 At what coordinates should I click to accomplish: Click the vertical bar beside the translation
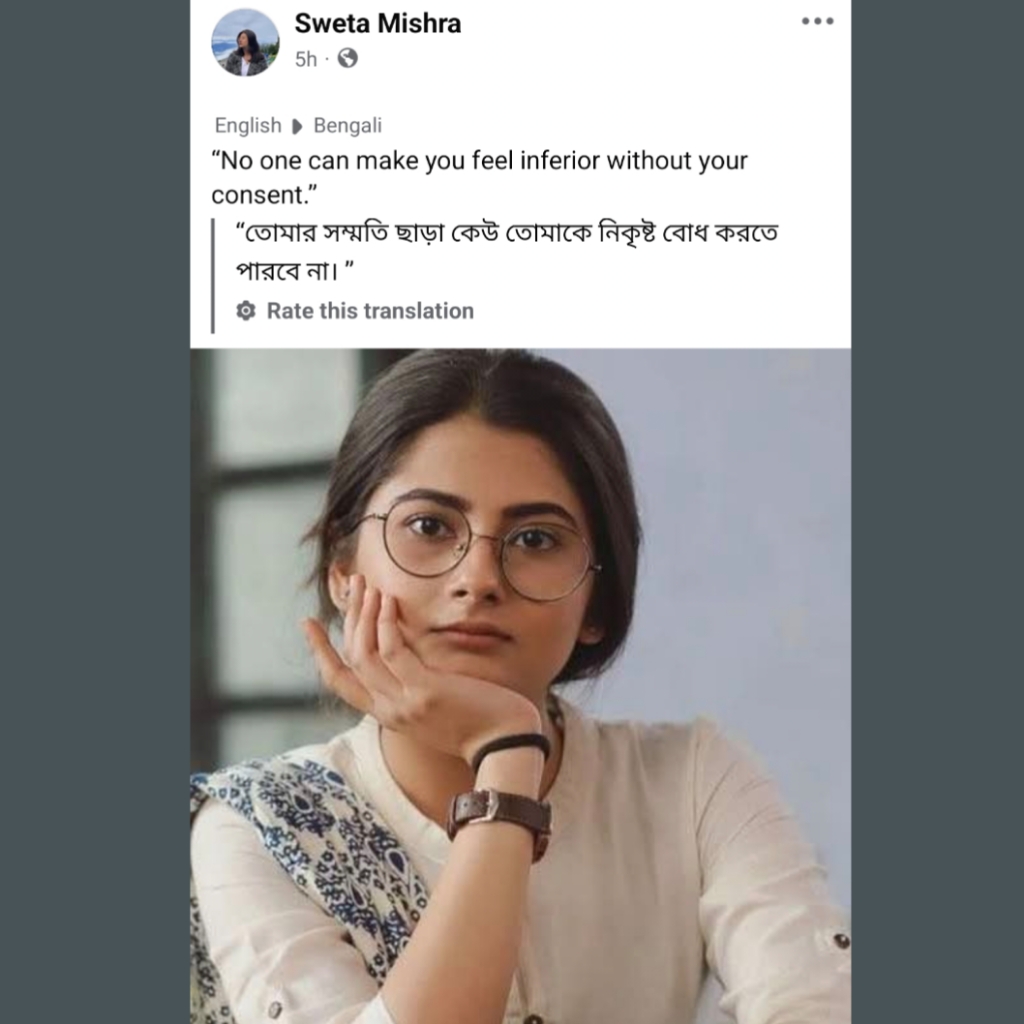click(x=213, y=275)
